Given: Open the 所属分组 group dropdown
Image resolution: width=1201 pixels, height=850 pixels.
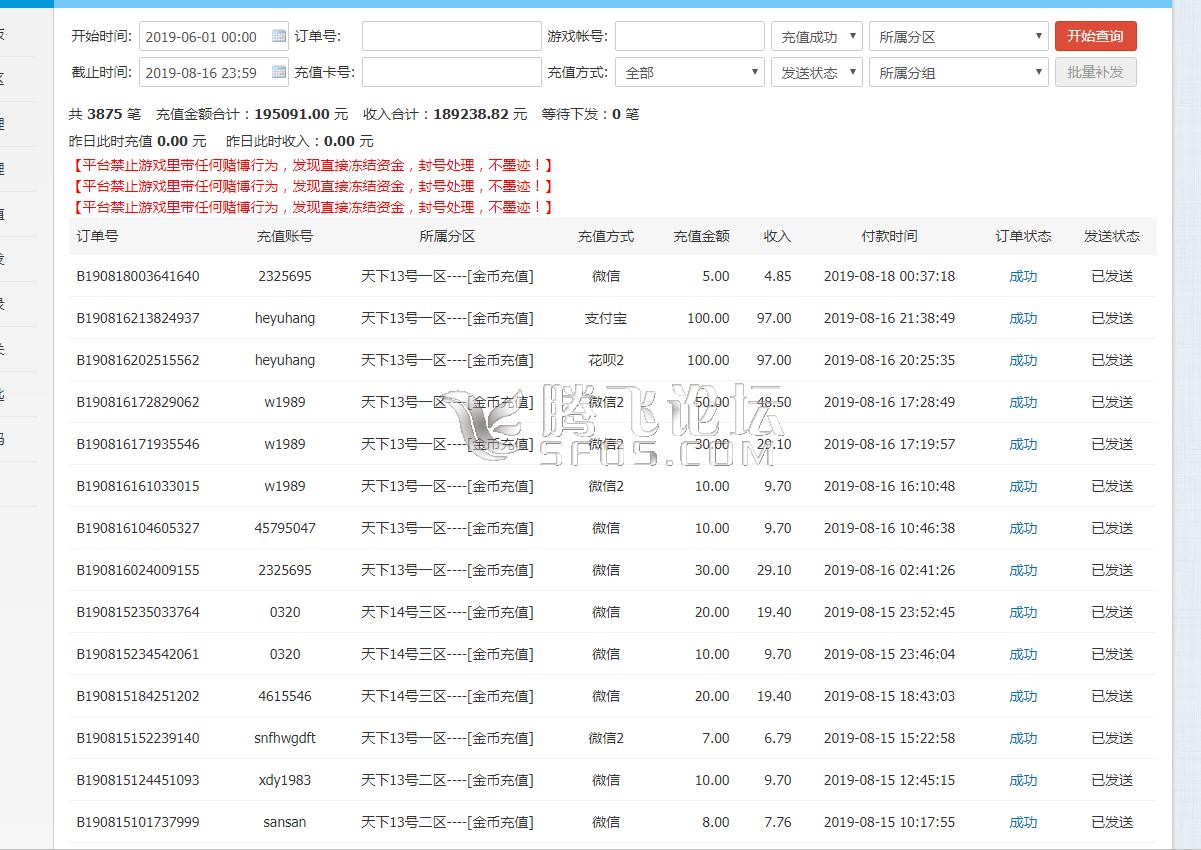Looking at the screenshot, I should 958,73.
